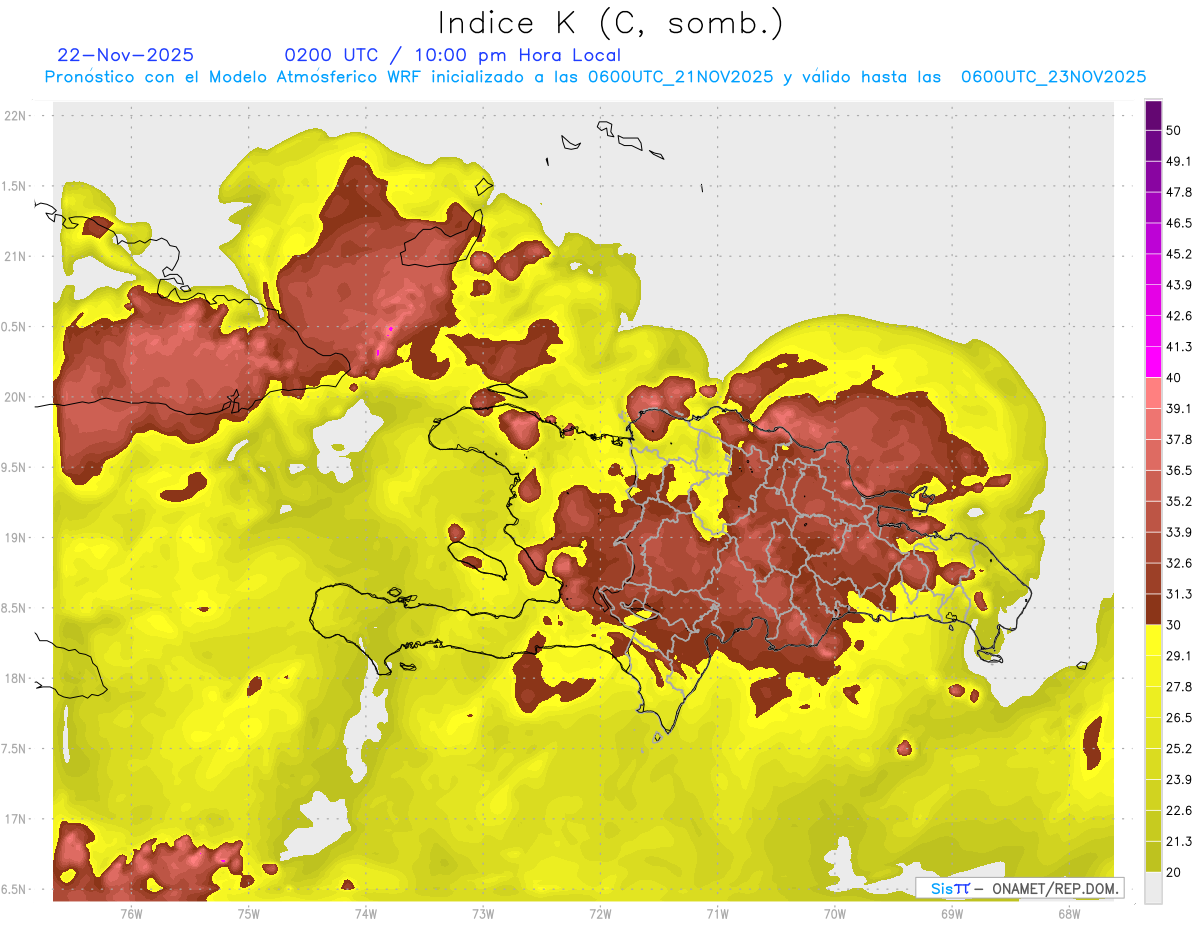Click the "35.2" colorbar value label
This screenshot has height=927, width=1200.
(x=1179, y=501)
